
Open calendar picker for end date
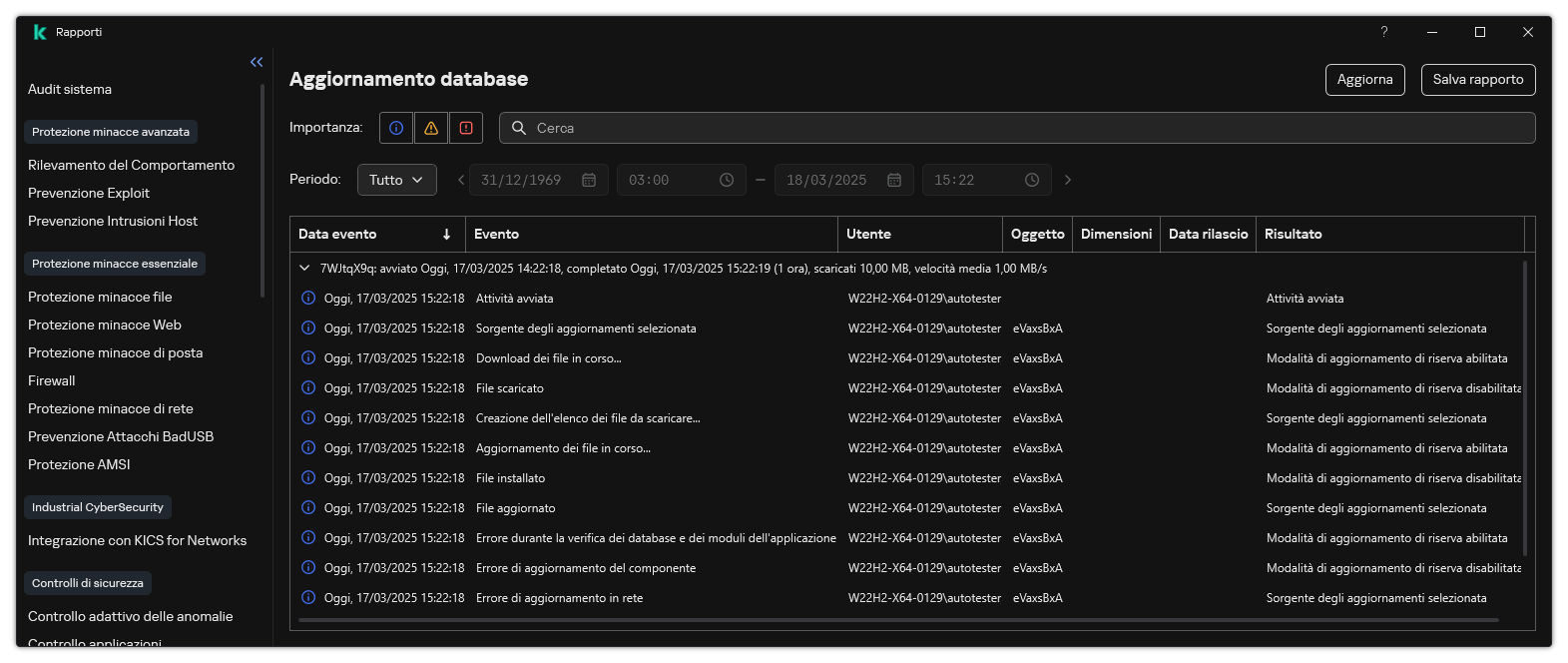point(894,180)
